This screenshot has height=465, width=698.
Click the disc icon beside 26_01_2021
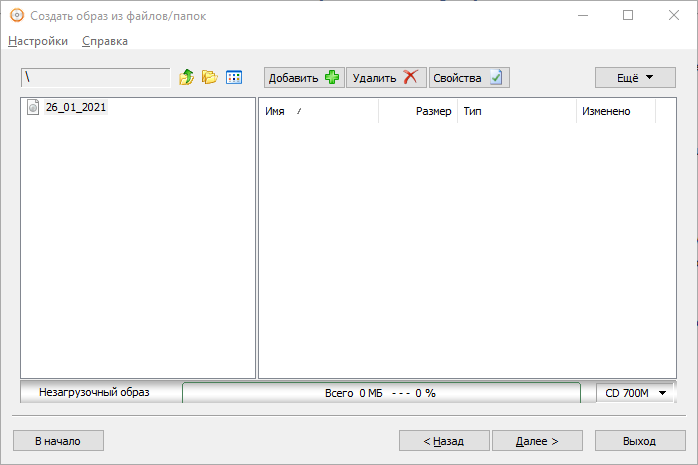pyautogui.click(x=33, y=107)
